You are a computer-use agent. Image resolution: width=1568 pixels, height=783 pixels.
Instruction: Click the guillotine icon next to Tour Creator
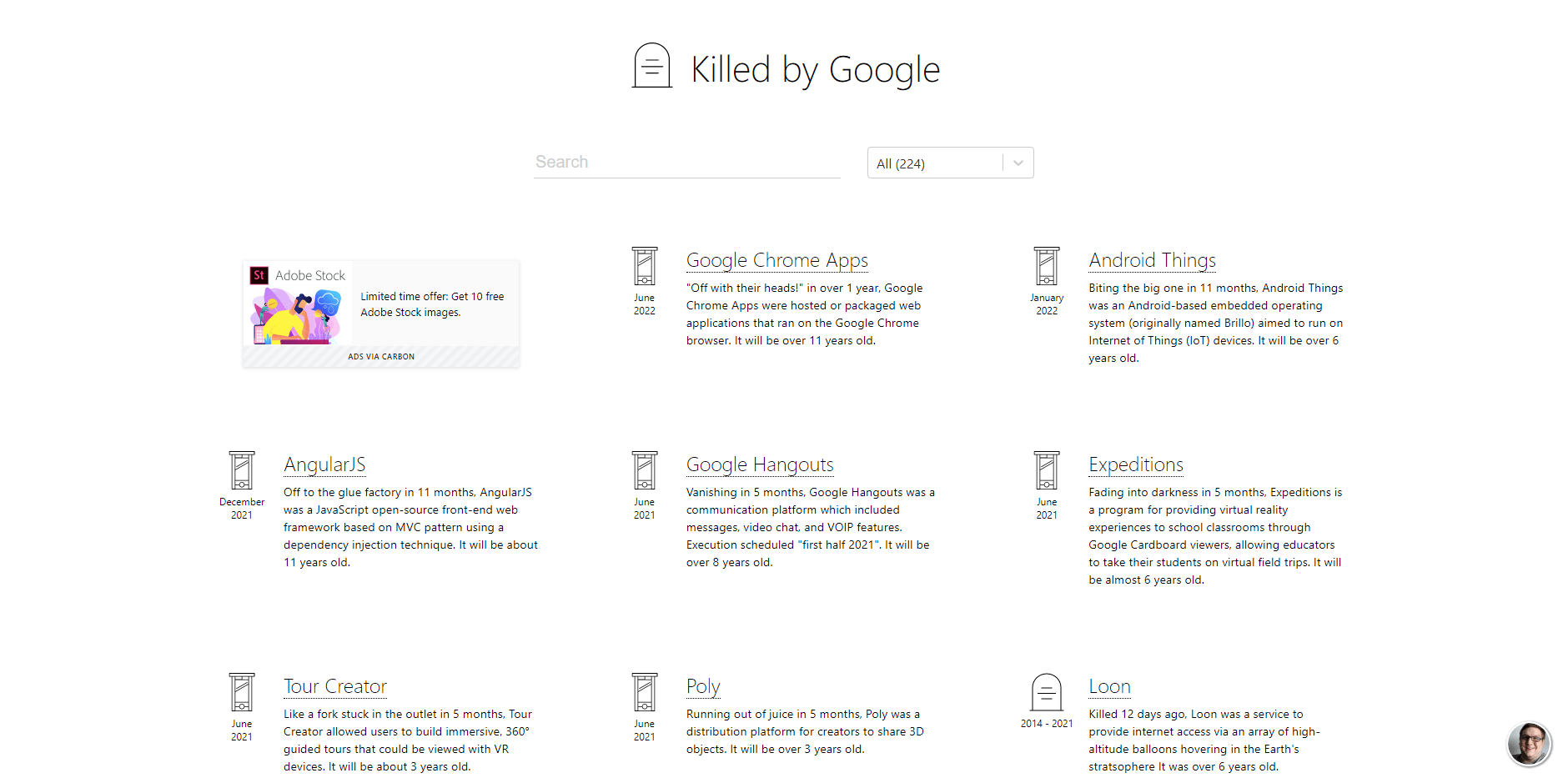(242, 692)
